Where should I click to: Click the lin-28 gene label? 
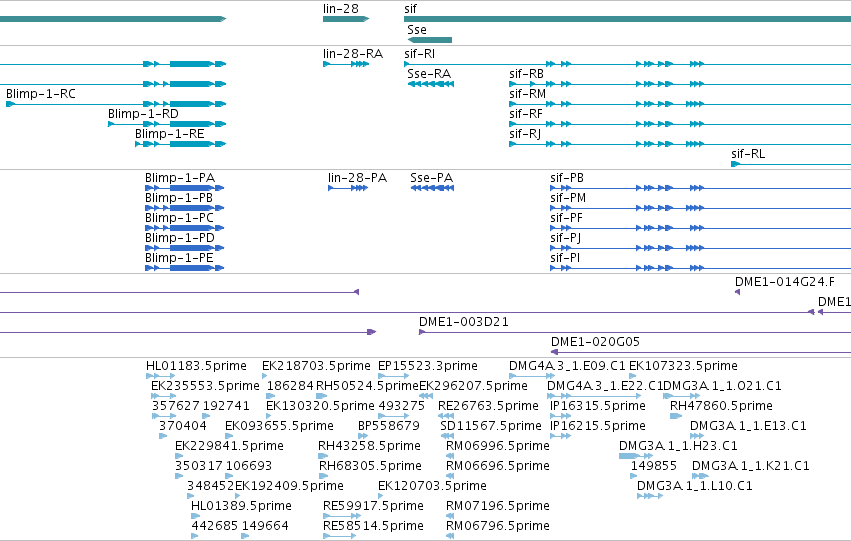pos(340,9)
